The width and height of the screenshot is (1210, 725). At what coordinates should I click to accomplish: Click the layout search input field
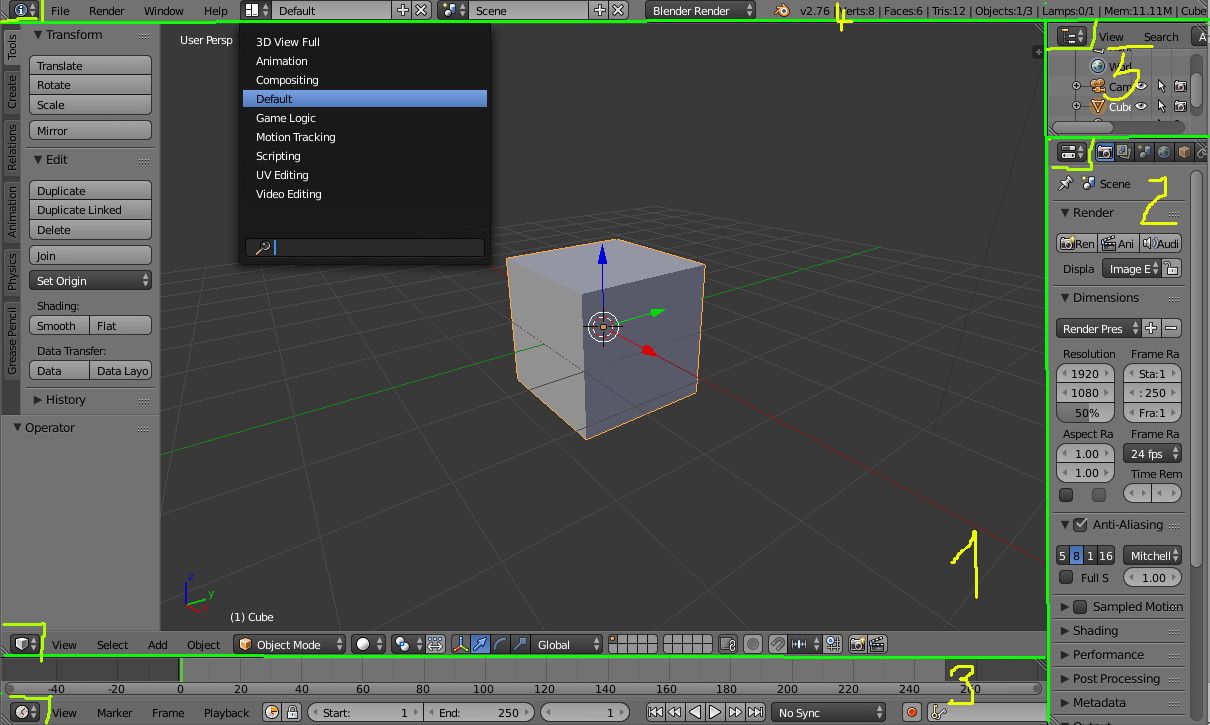(x=365, y=248)
